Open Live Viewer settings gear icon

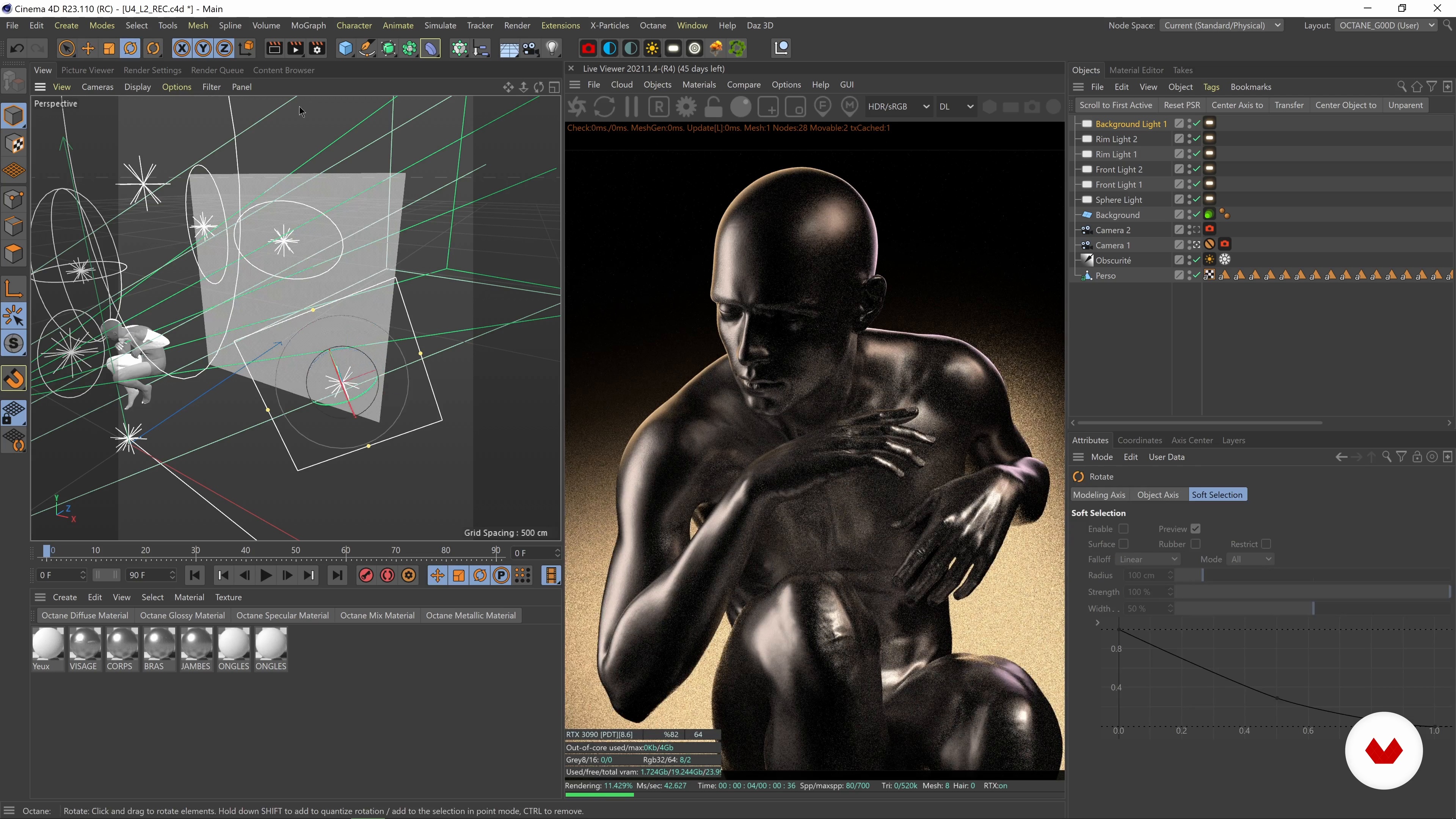tap(686, 107)
